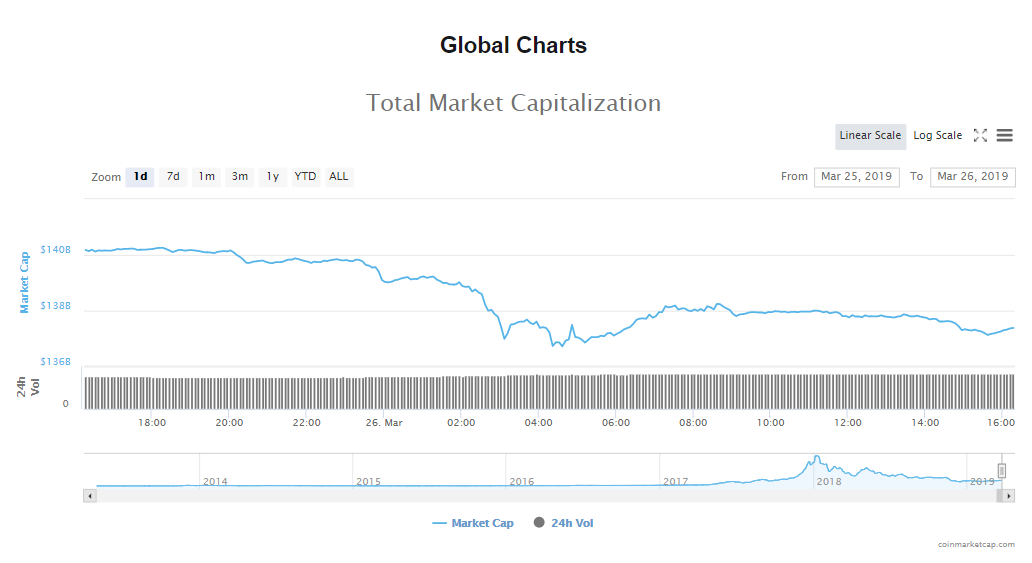Select the 7d zoom range
The width and height of the screenshot is (1032, 563).
click(173, 177)
